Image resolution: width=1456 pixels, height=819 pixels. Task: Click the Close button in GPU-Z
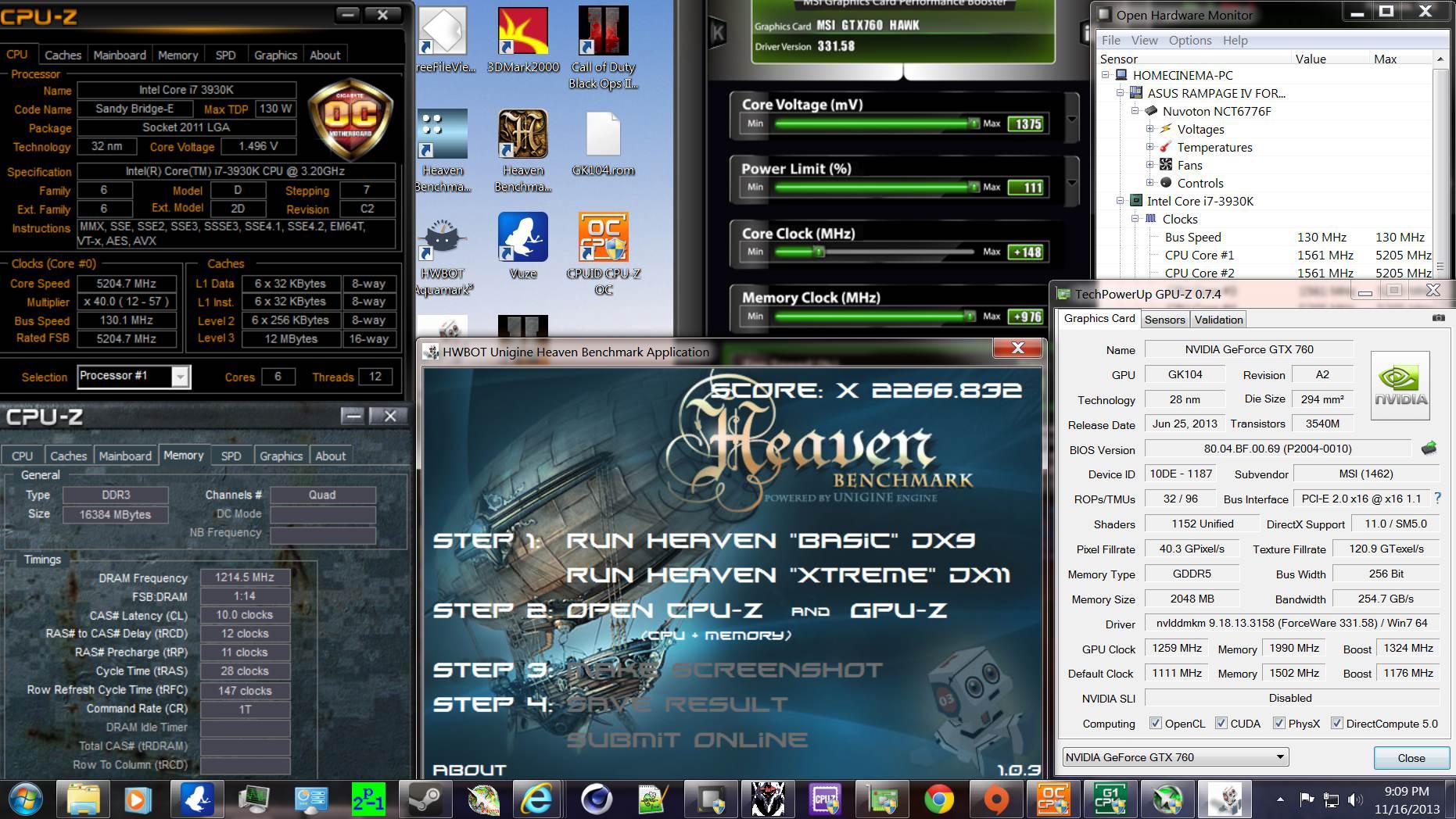[x=1411, y=757]
